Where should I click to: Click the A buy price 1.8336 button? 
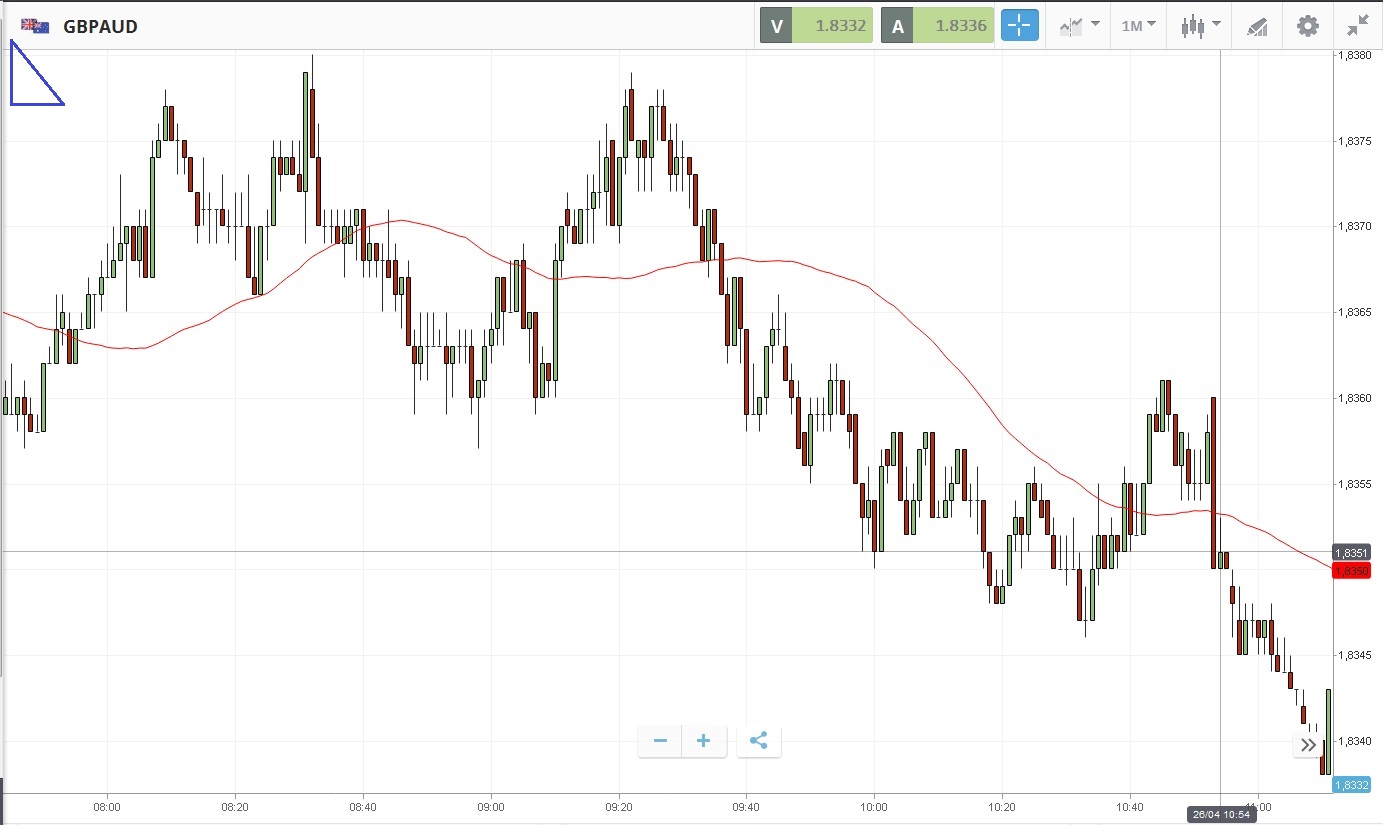[x=937, y=26]
